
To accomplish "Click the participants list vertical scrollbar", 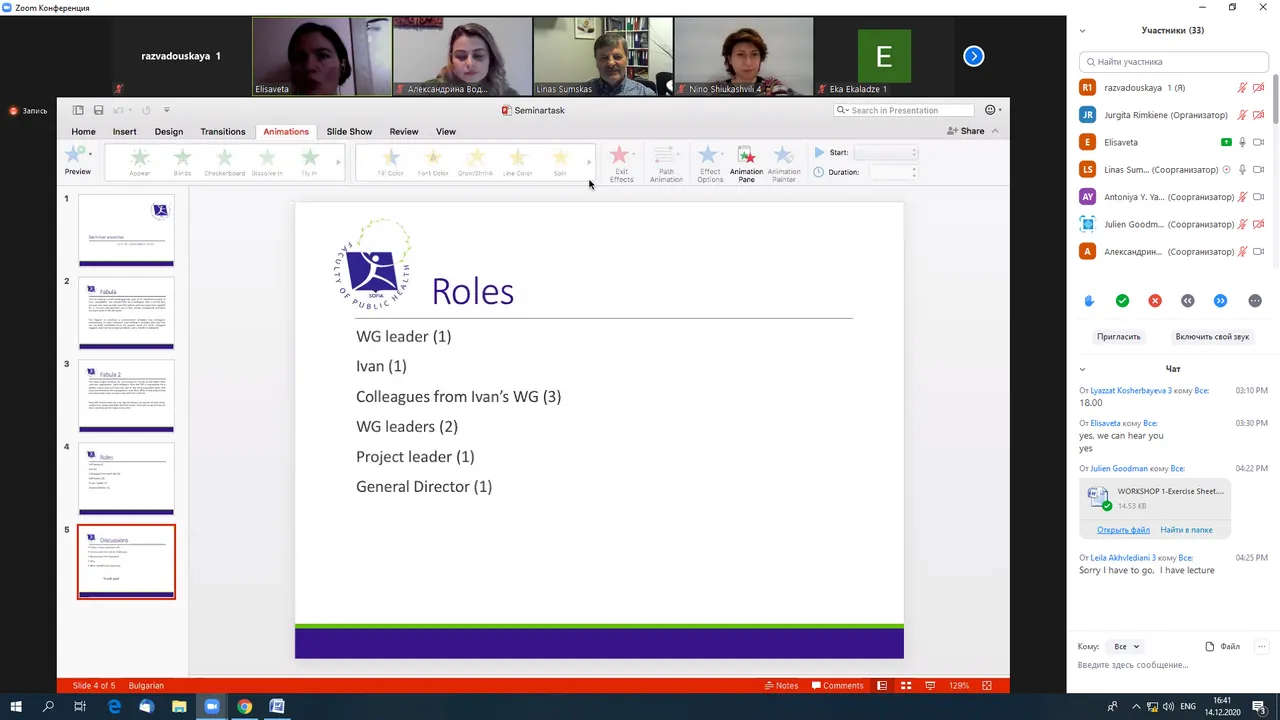I will click(x=1275, y=170).
